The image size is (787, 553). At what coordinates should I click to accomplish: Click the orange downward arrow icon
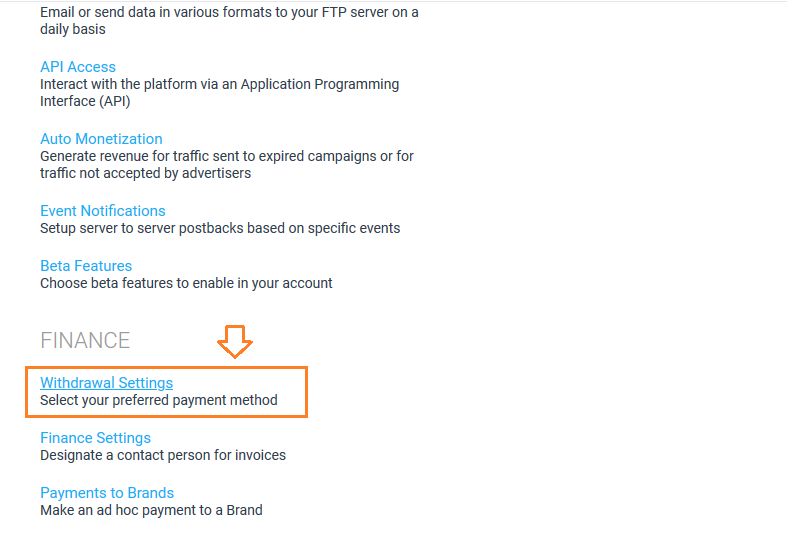tap(235, 342)
